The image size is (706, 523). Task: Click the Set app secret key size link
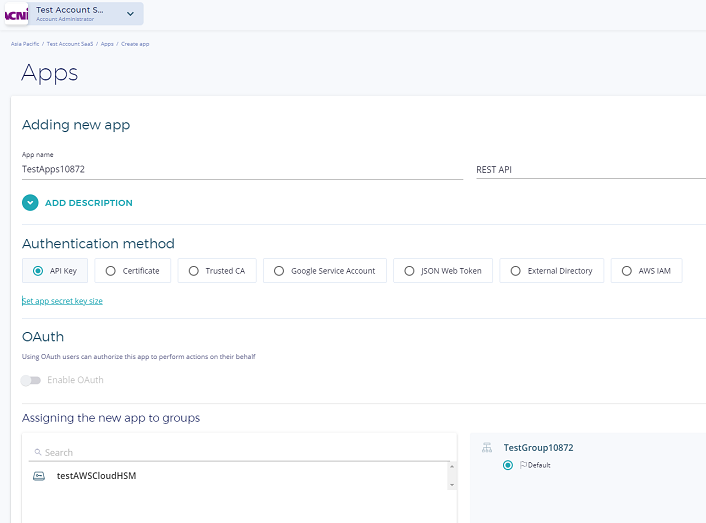pos(62,301)
